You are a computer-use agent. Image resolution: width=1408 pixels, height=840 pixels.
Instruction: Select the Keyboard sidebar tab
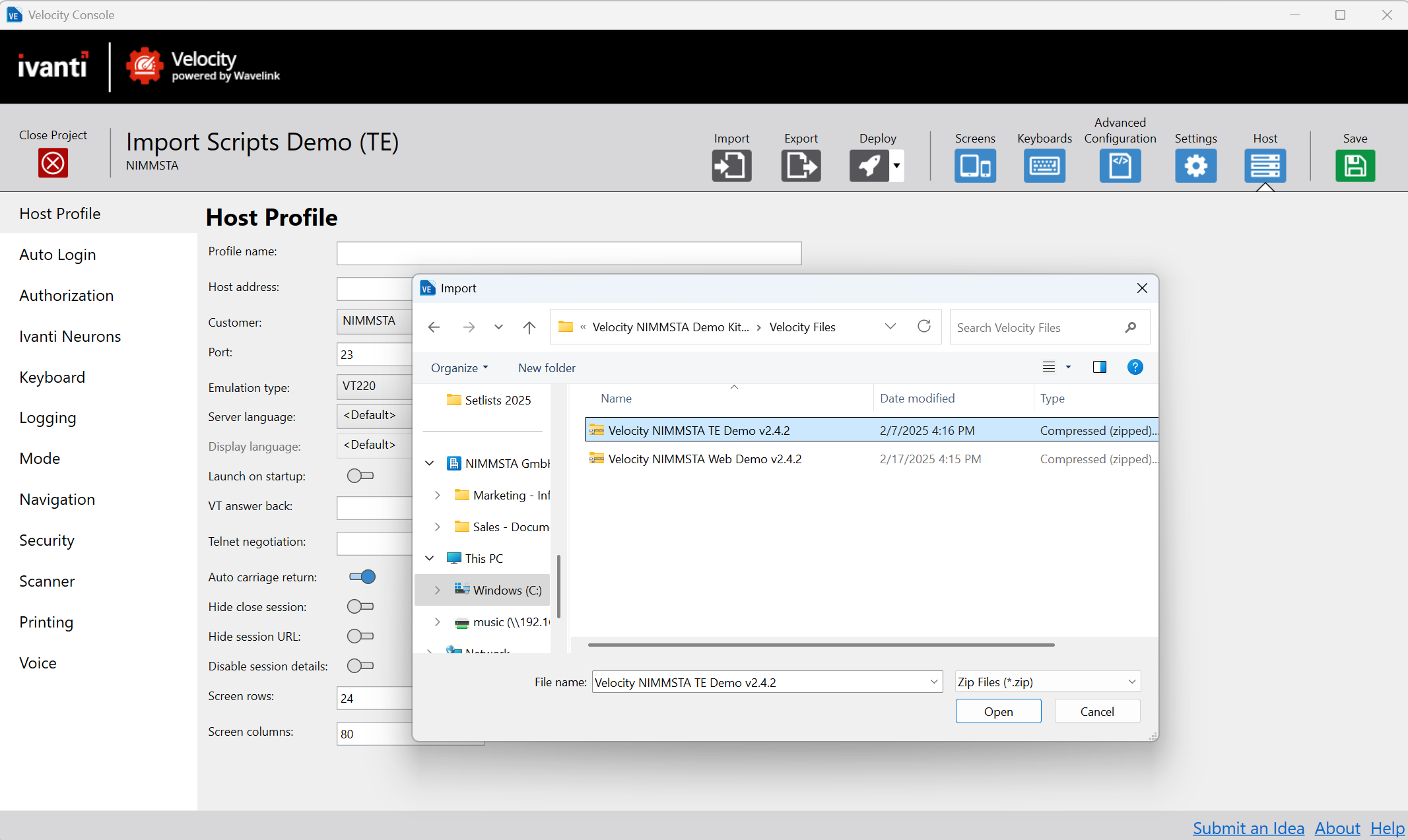99,377
